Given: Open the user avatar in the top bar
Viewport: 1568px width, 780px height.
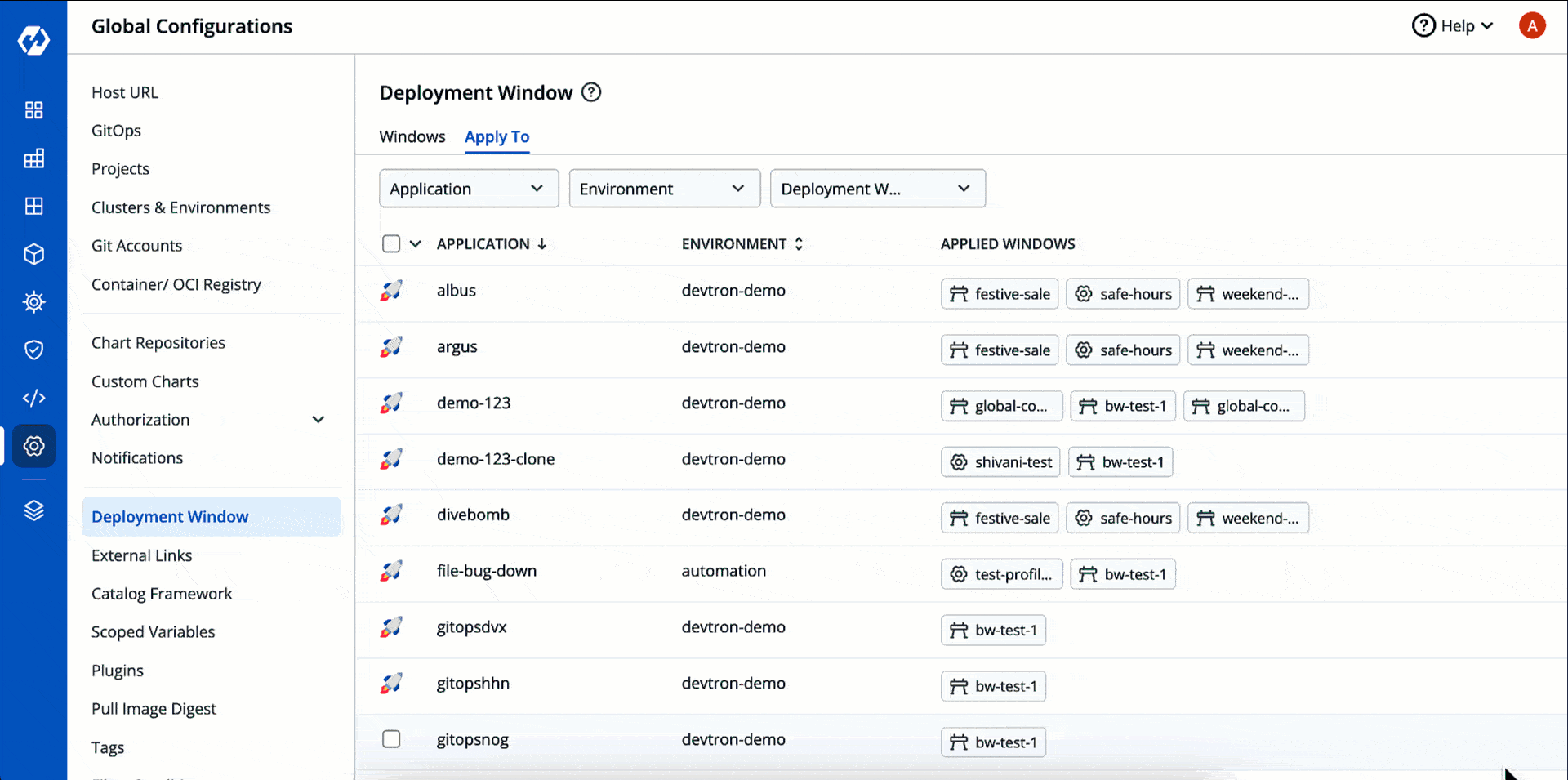Looking at the screenshot, I should tap(1532, 25).
